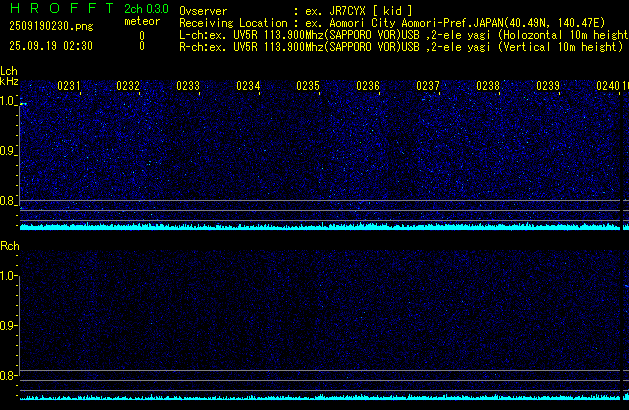Screen dimensions: 629x410
Task: Select the 0239 time tick label
Action: tap(548, 86)
